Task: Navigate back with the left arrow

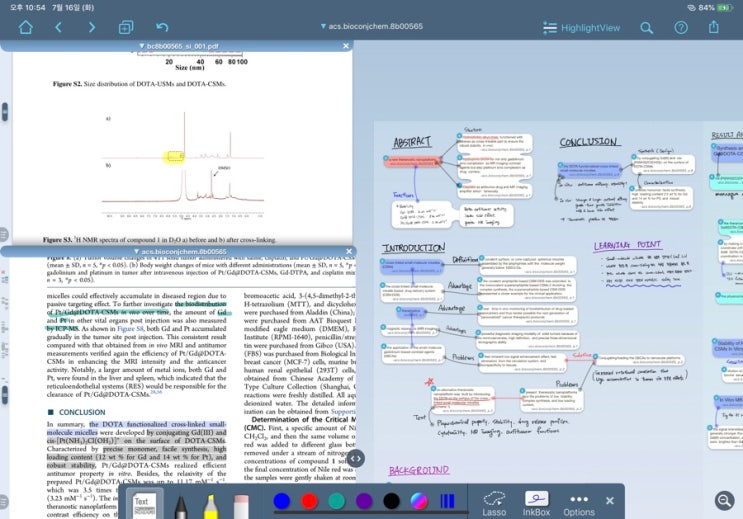Action: (58, 27)
